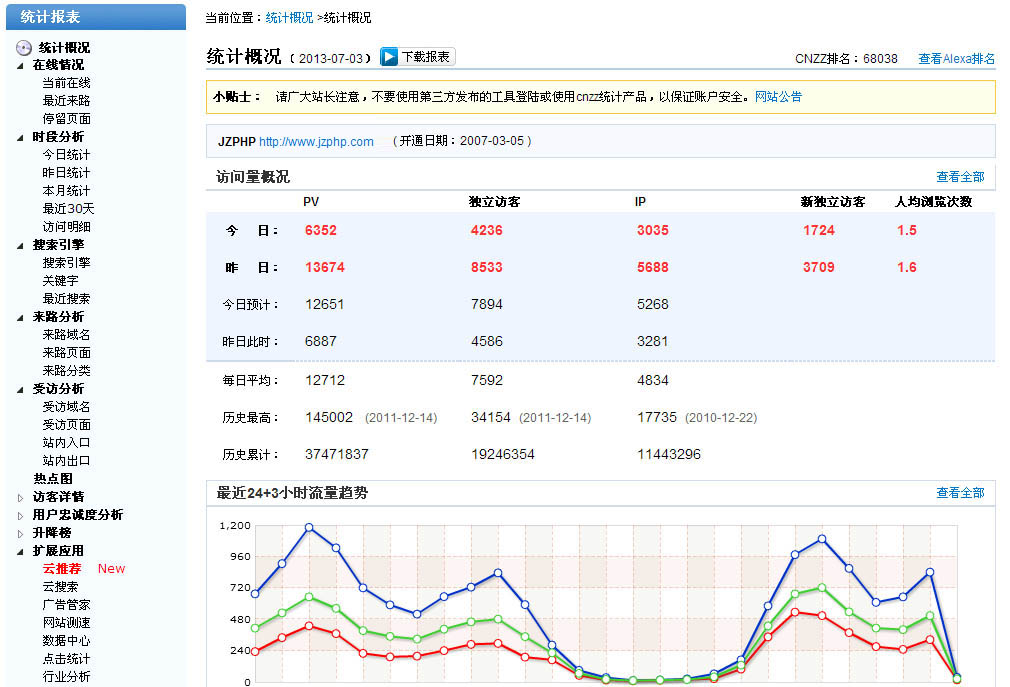
Task: Open the 最近搜索 report
Action: (x=66, y=299)
